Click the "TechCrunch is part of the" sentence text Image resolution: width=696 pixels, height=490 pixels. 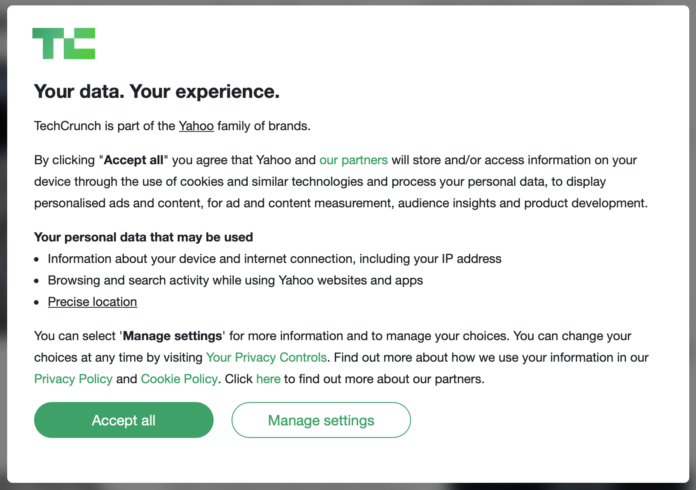pos(104,126)
